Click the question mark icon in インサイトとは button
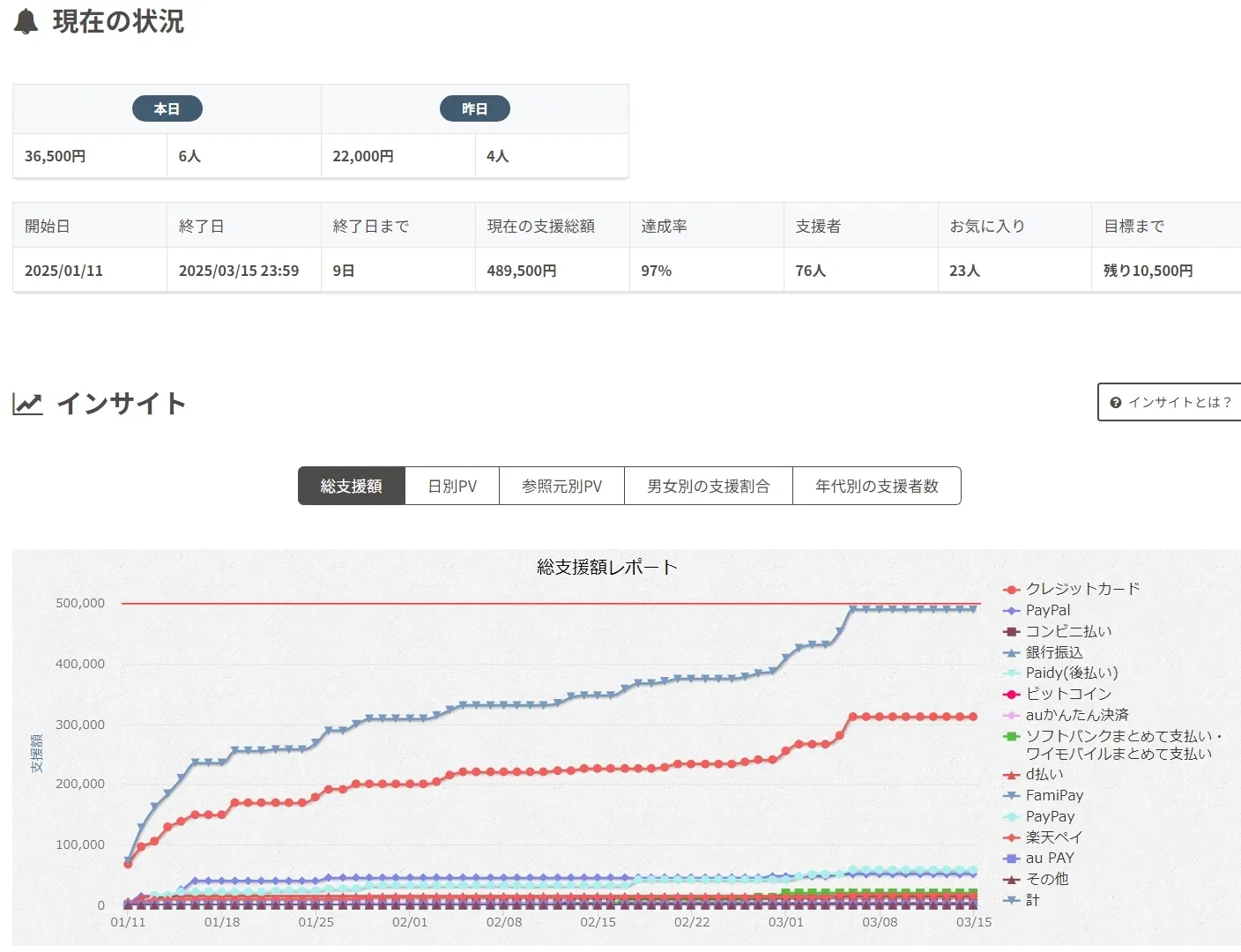This screenshot has height=952, width=1241. tap(1116, 403)
